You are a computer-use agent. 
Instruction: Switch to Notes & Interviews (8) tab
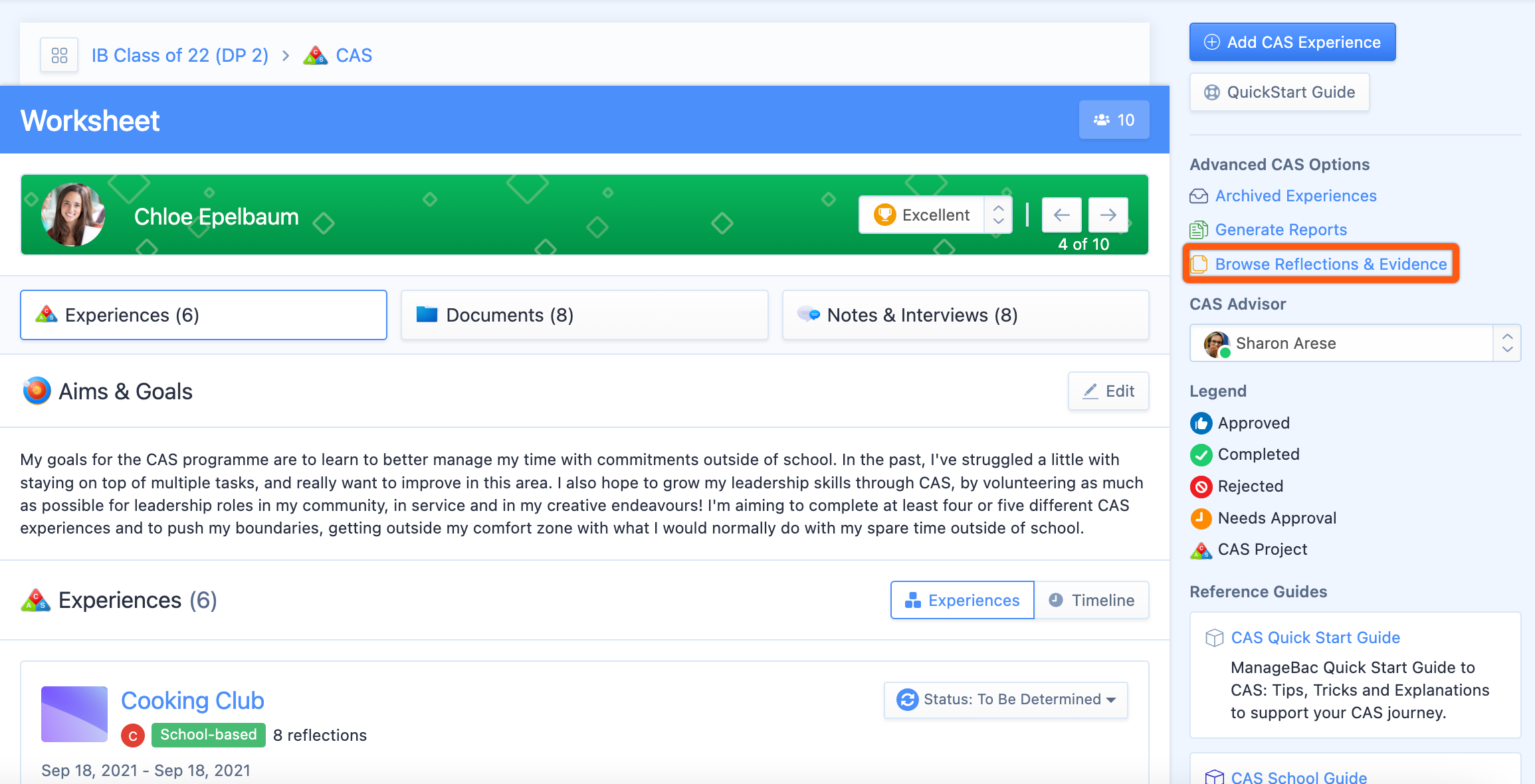click(965, 315)
